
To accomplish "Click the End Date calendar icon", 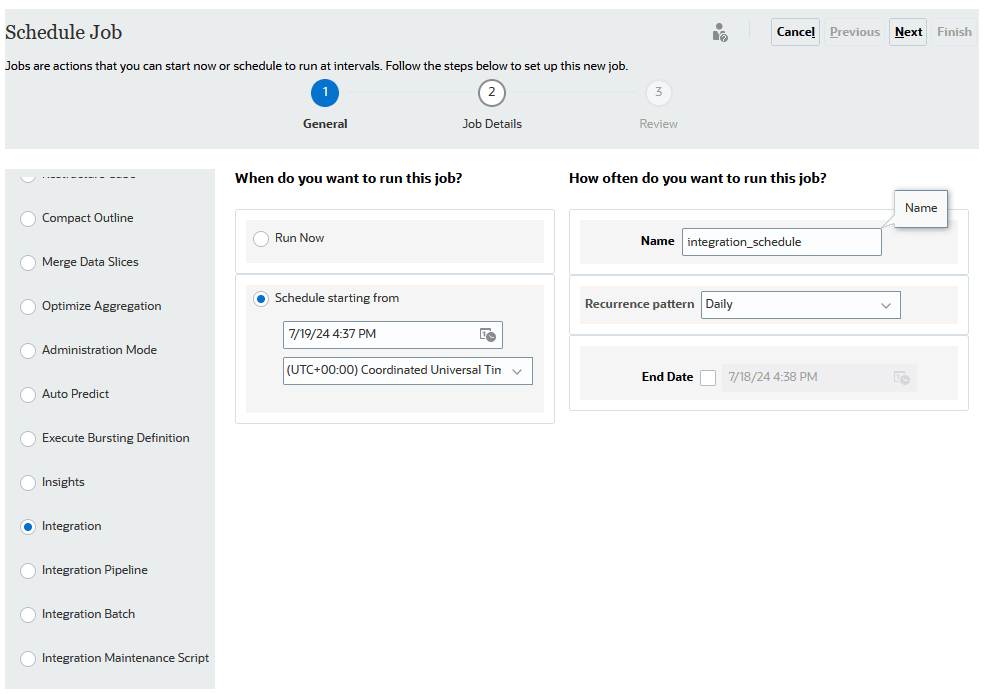I will 901,377.
